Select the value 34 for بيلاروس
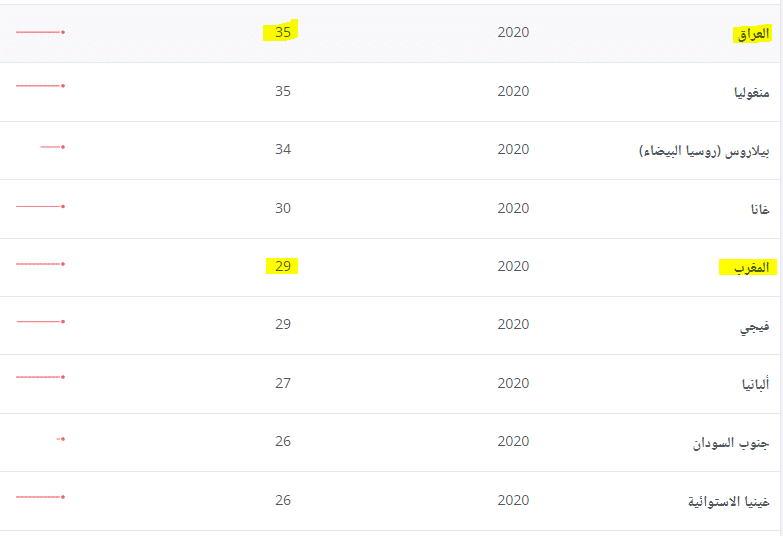 [283, 150]
